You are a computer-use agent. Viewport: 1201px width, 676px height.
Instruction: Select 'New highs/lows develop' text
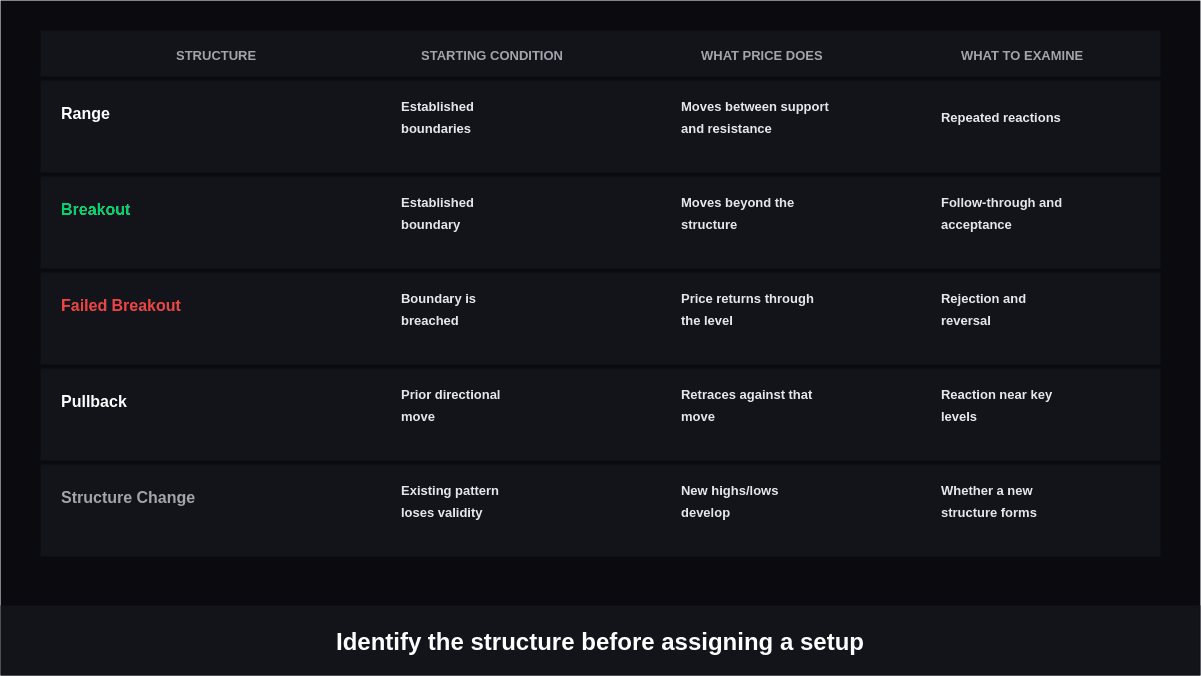tap(730, 502)
